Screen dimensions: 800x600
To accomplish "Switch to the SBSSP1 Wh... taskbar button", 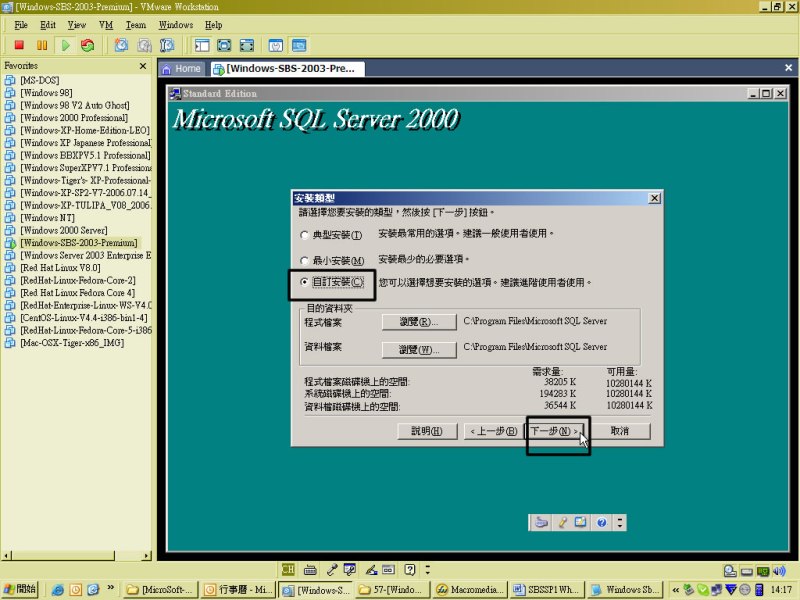I will click(547, 590).
